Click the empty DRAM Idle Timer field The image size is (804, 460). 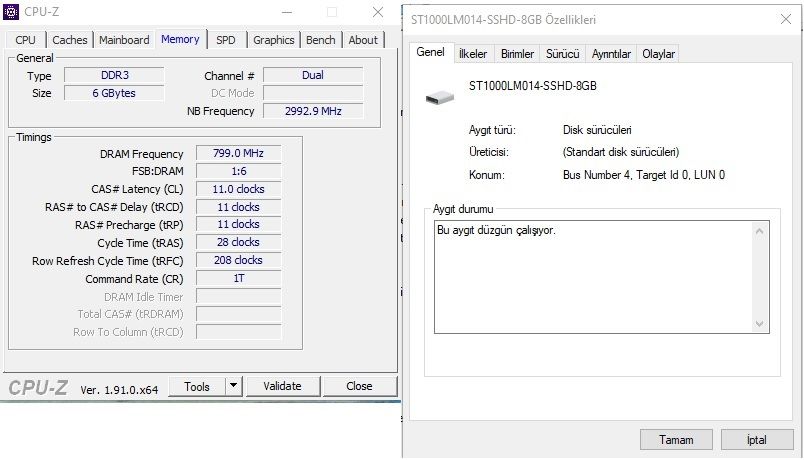(x=238, y=296)
